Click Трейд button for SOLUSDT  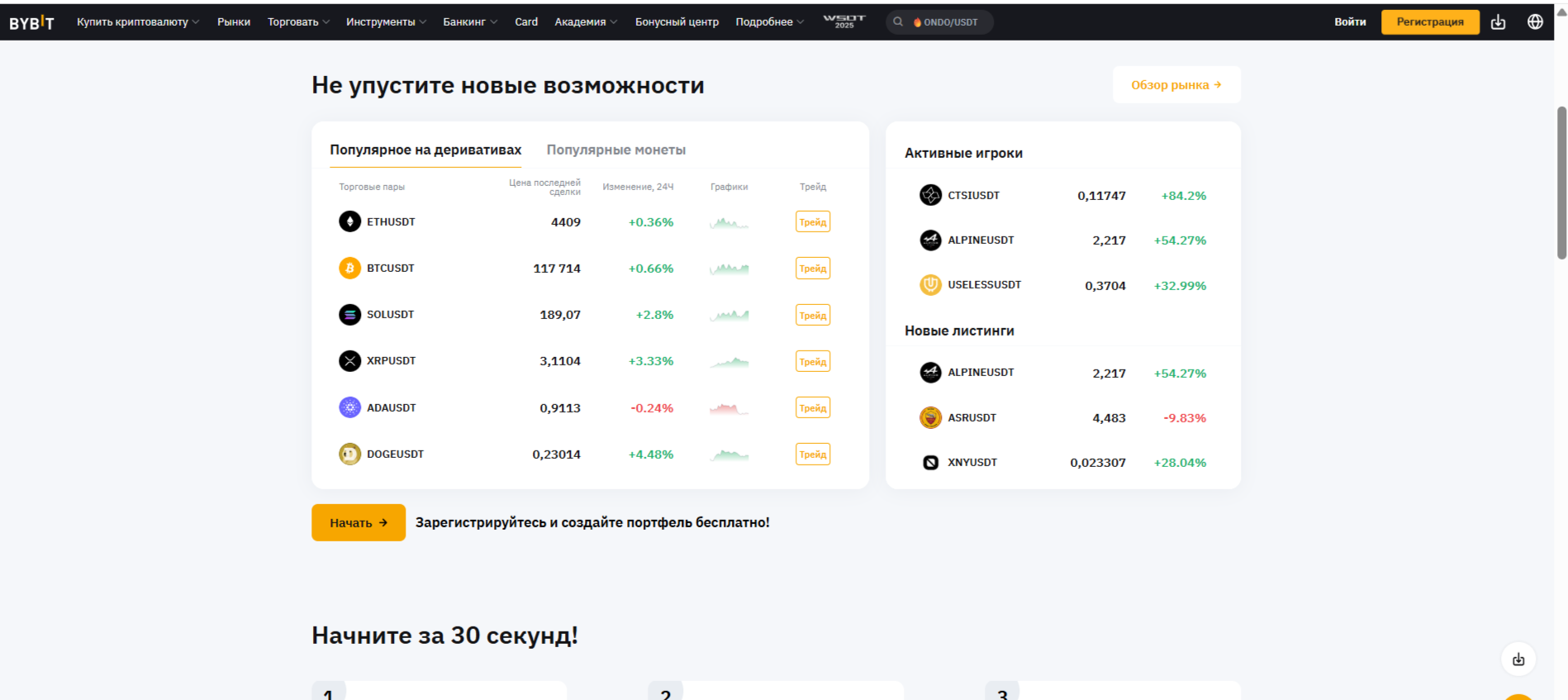click(813, 315)
